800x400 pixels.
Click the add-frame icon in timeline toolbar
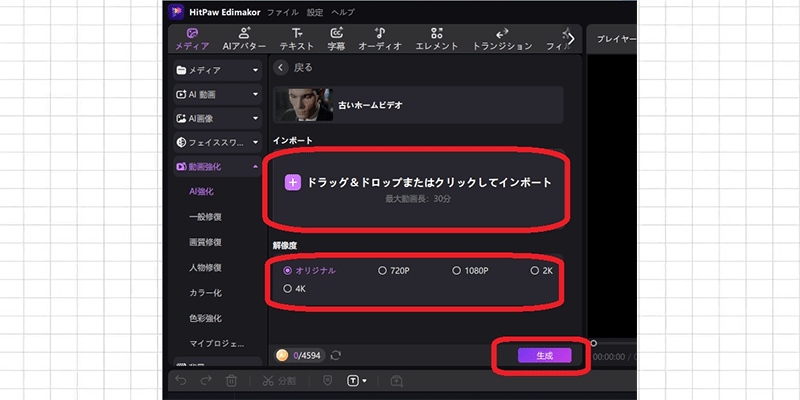[x=396, y=381]
